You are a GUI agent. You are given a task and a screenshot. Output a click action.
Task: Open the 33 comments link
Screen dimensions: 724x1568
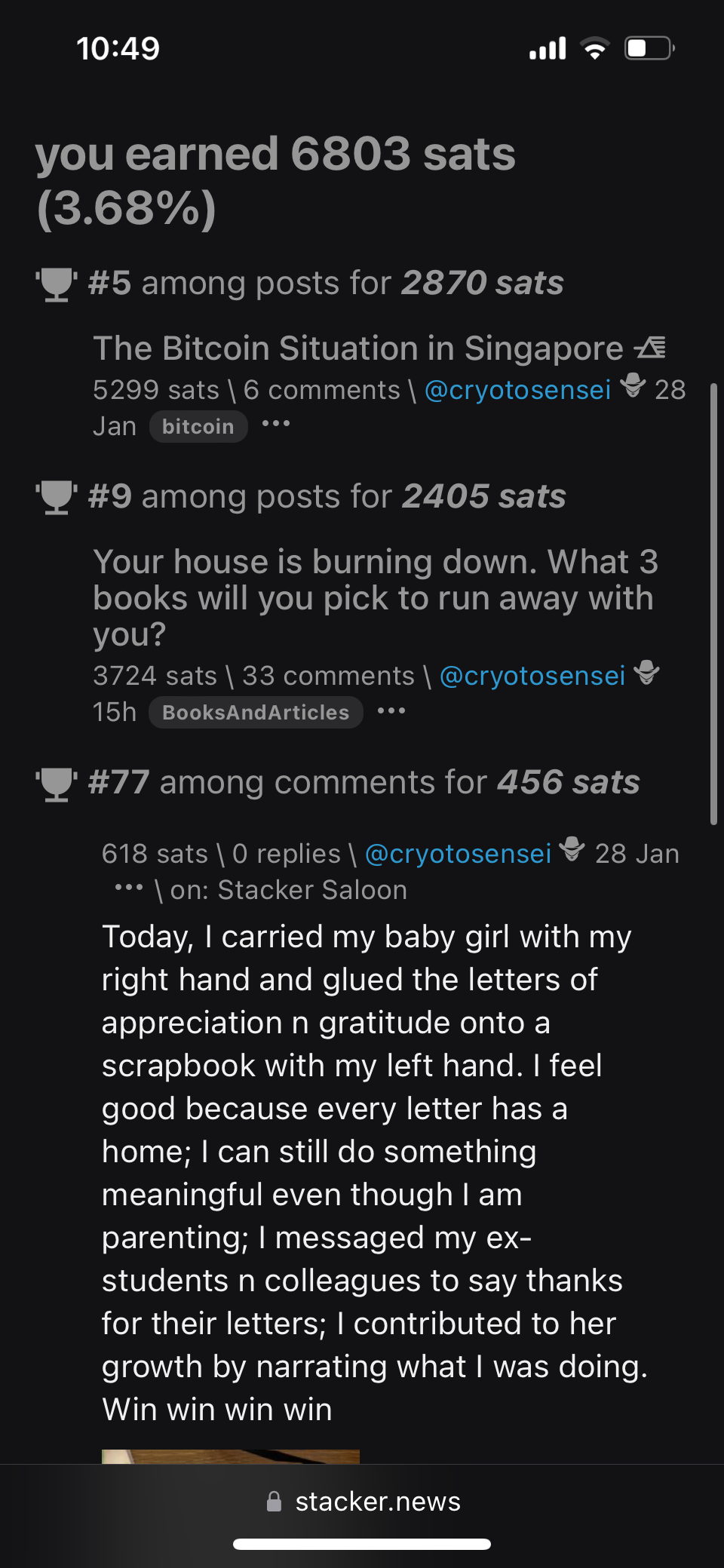[x=328, y=676]
